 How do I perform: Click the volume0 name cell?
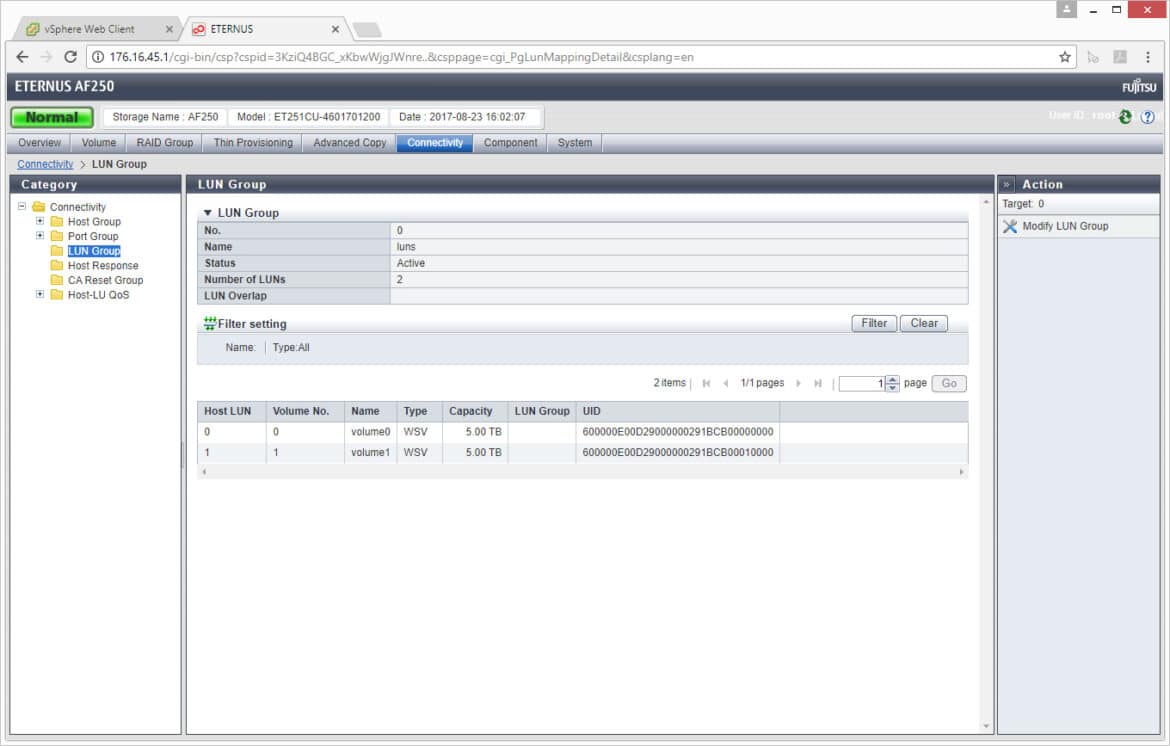[x=371, y=432]
